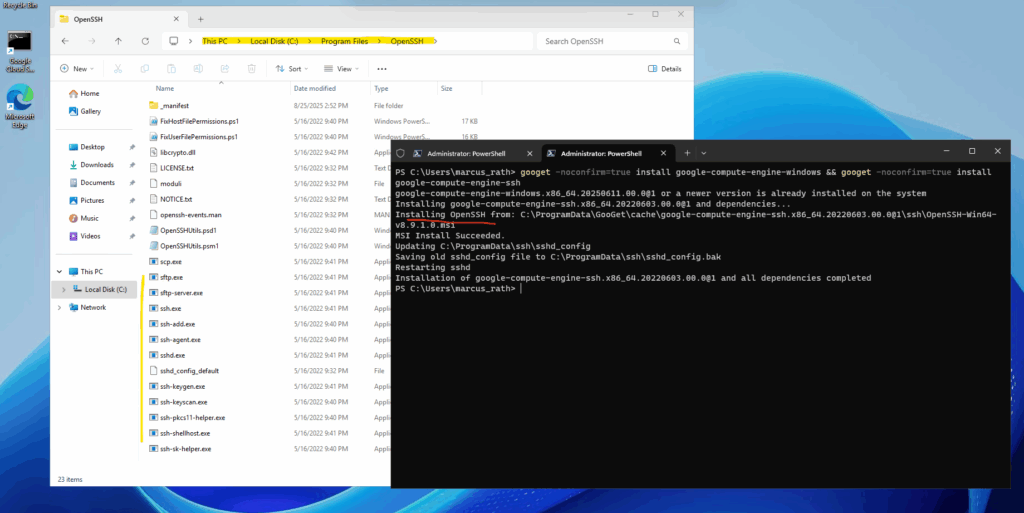
Task: Collapse the This PC tree node
Action: 59,272
